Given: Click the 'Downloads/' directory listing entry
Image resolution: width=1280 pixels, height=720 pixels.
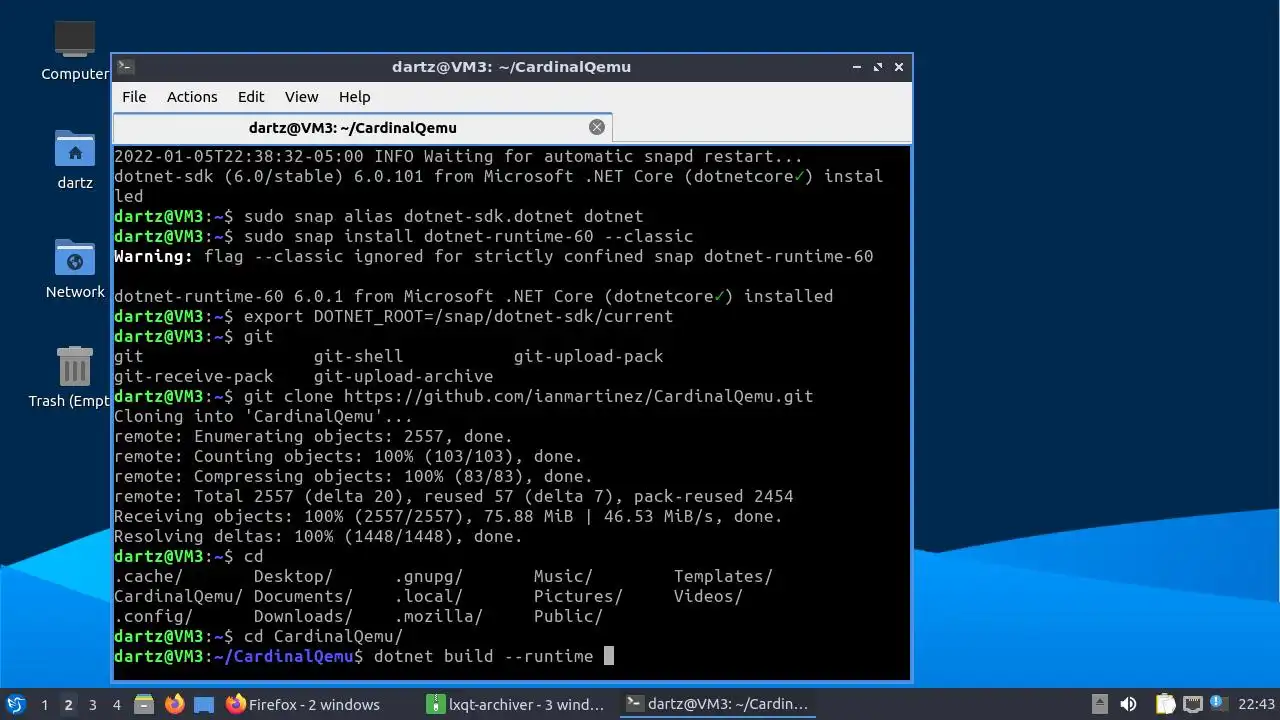Looking at the screenshot, I should click(303, 616).
